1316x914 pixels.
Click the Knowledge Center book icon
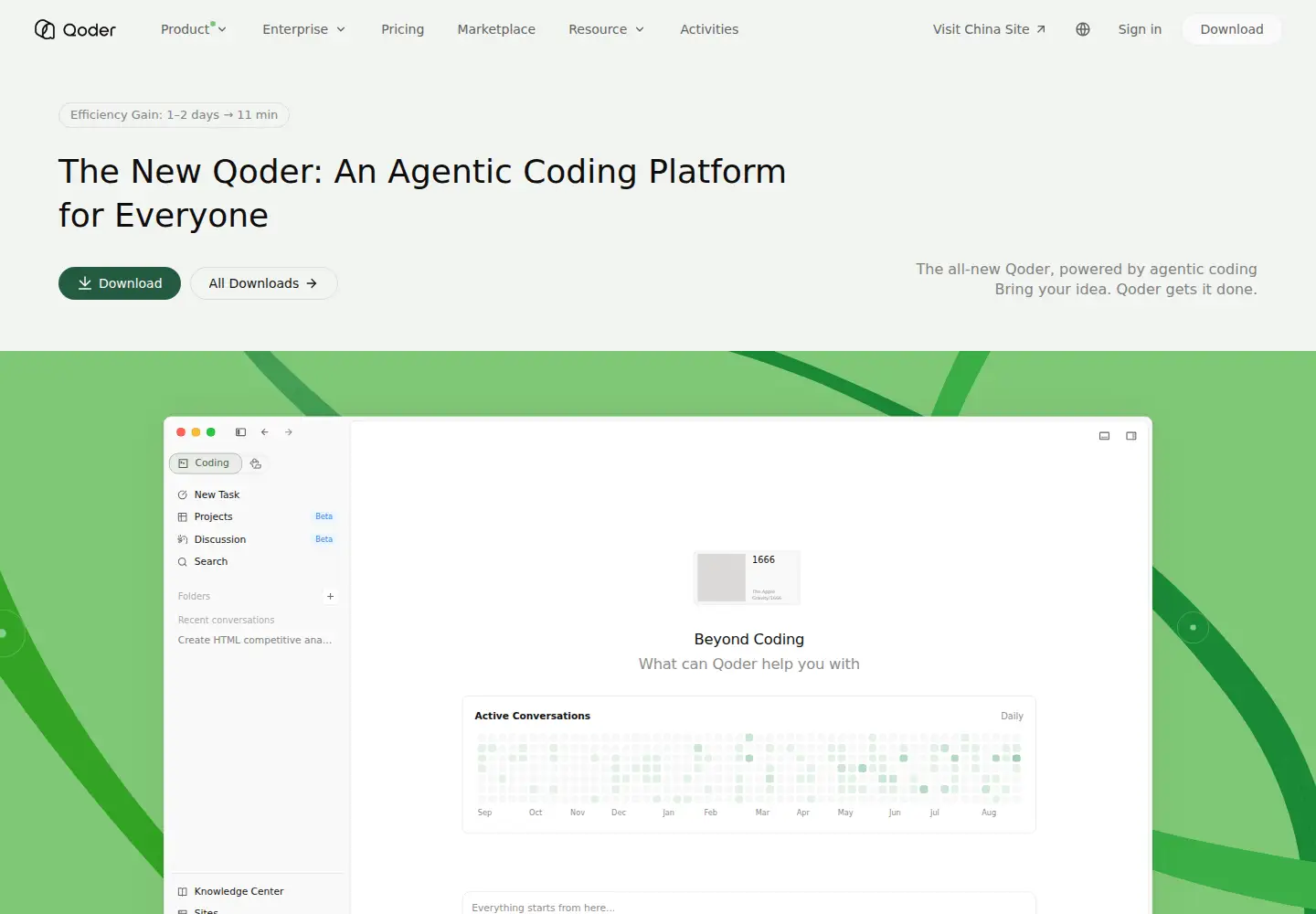tap(183, 892)
